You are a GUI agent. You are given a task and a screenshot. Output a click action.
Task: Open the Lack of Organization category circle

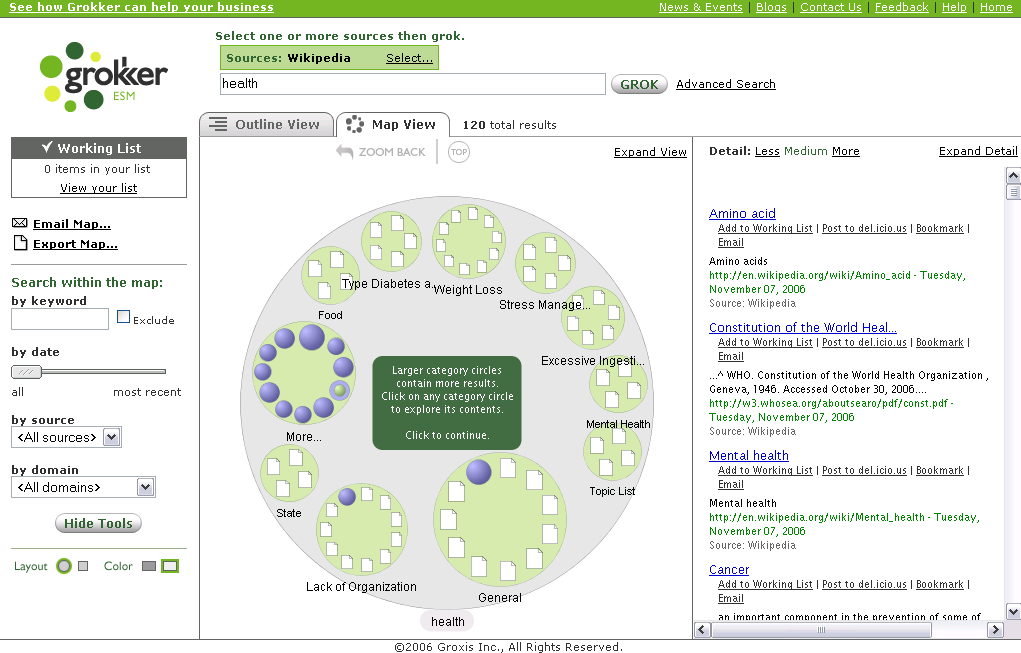[362, 529]
